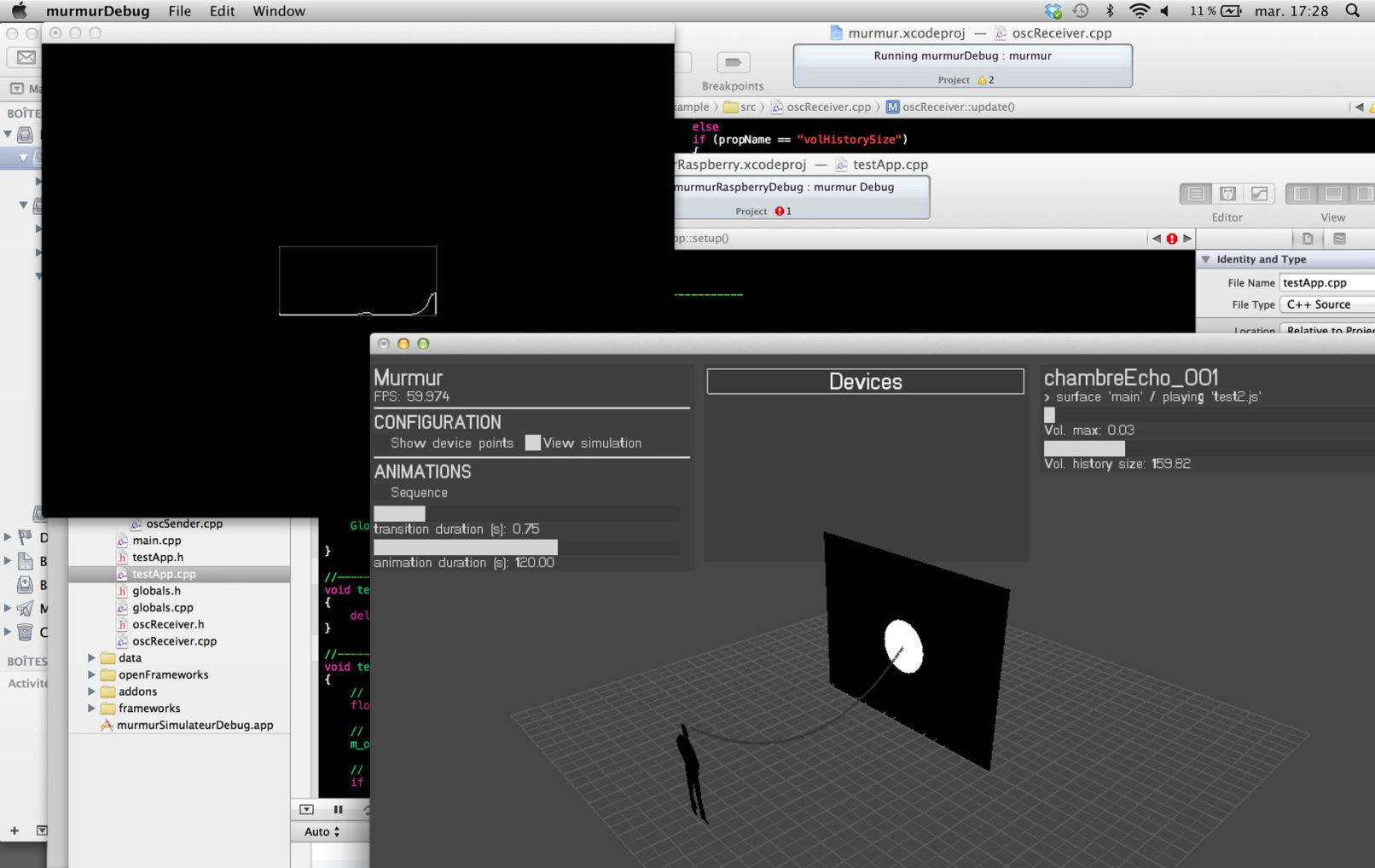Viewport: 1375px width, 868px height.
Task: Select oscReceiver.cpp in the file list
Action: [x=174, y=641]
